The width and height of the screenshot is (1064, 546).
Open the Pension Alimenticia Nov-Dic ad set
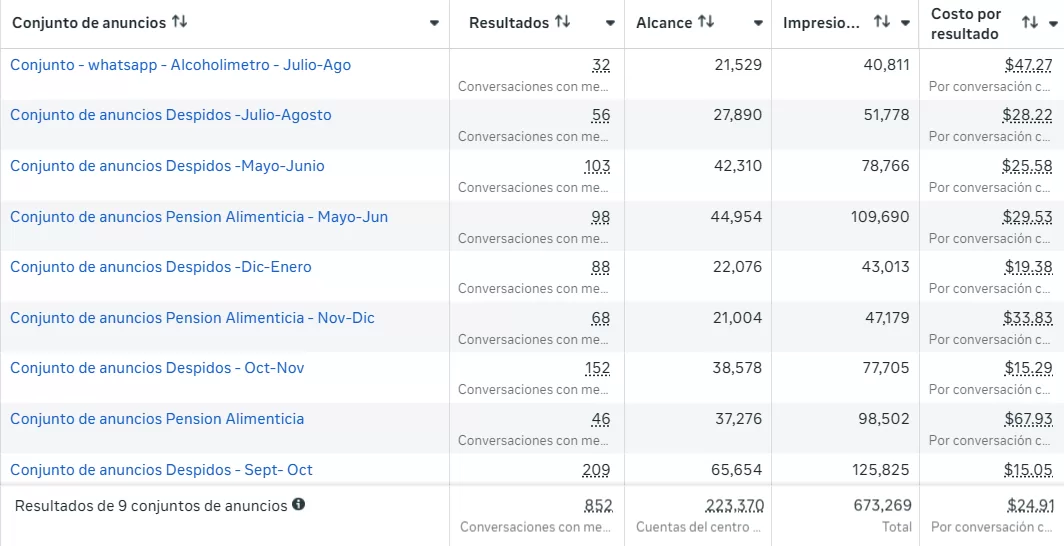(192, 318)
